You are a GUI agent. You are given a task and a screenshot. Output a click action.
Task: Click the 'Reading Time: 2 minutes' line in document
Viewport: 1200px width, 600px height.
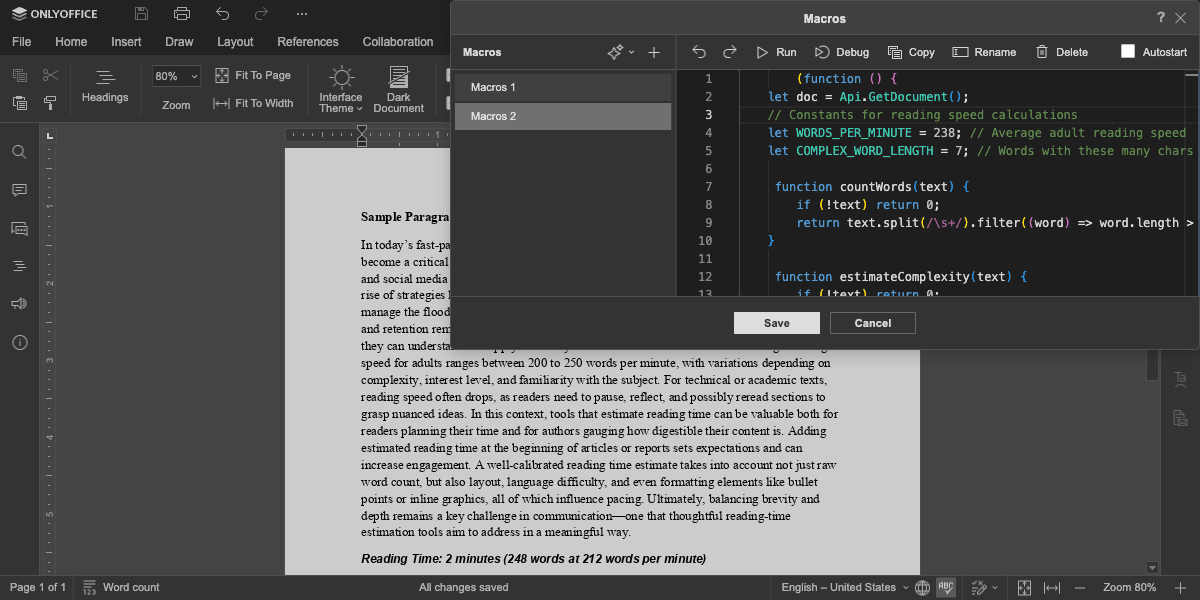(533, 558)
